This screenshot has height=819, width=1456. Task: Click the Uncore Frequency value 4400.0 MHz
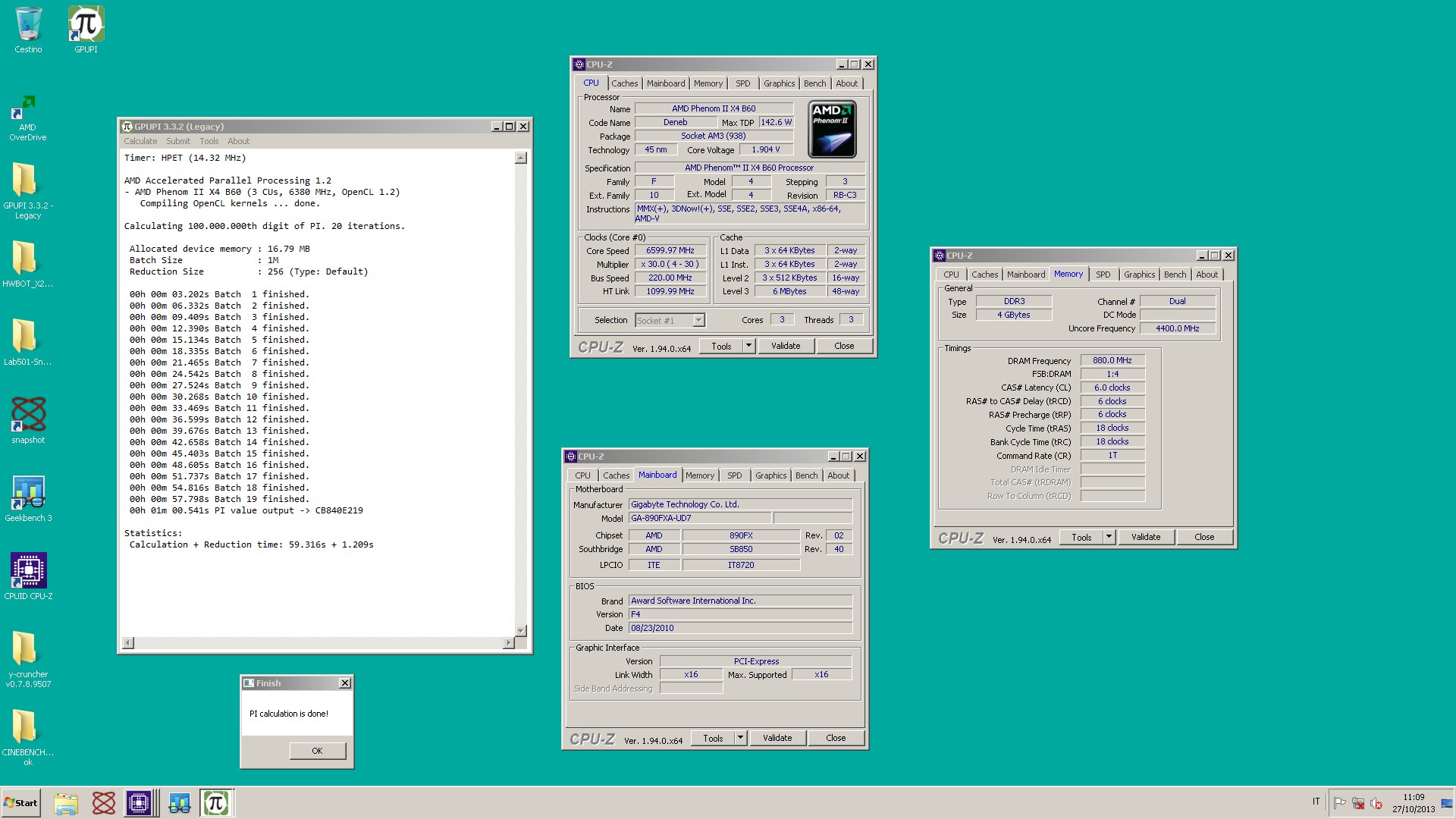(1177, 328)
